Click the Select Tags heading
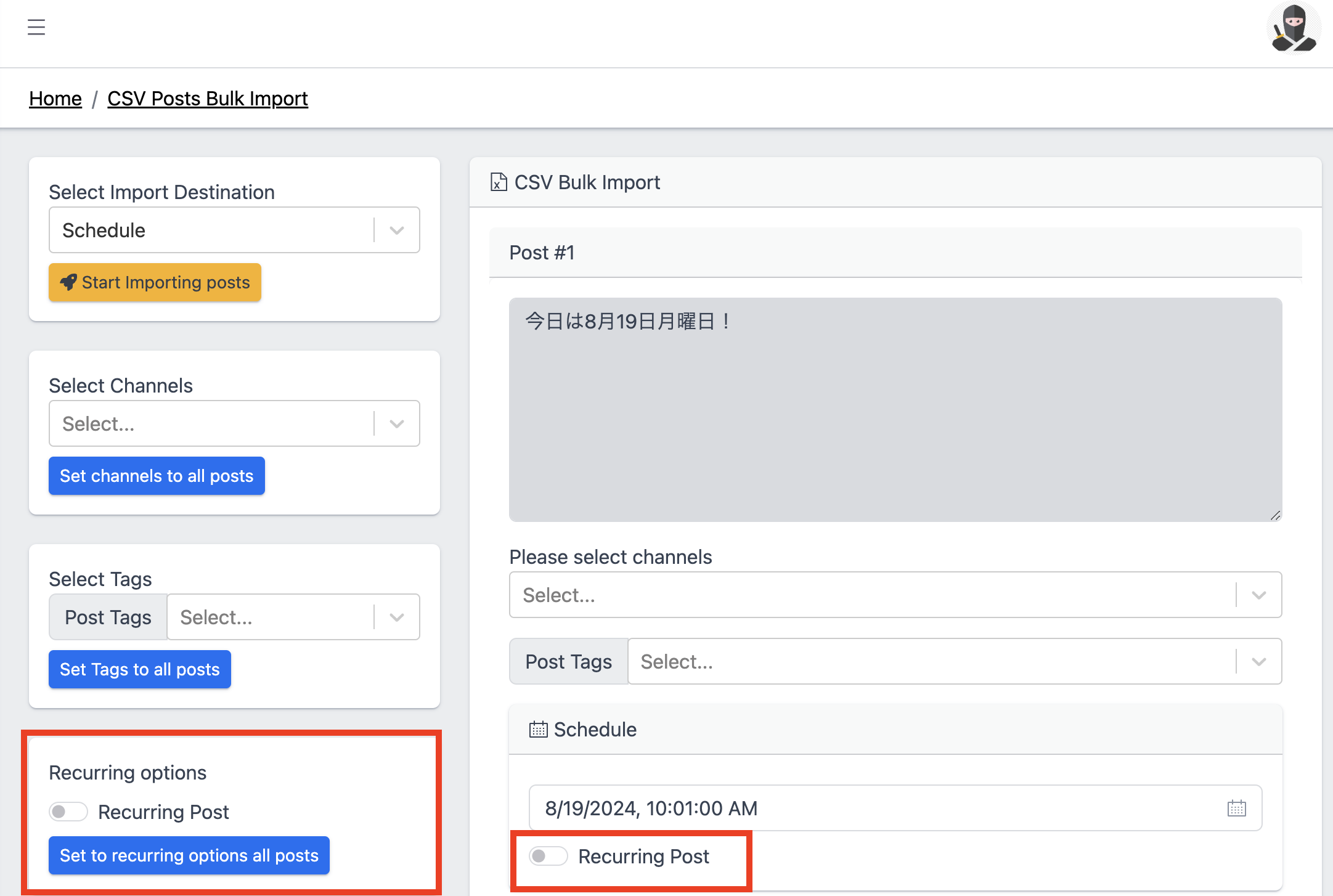Viewport: 1333px width, 896px height. [100, 579]
